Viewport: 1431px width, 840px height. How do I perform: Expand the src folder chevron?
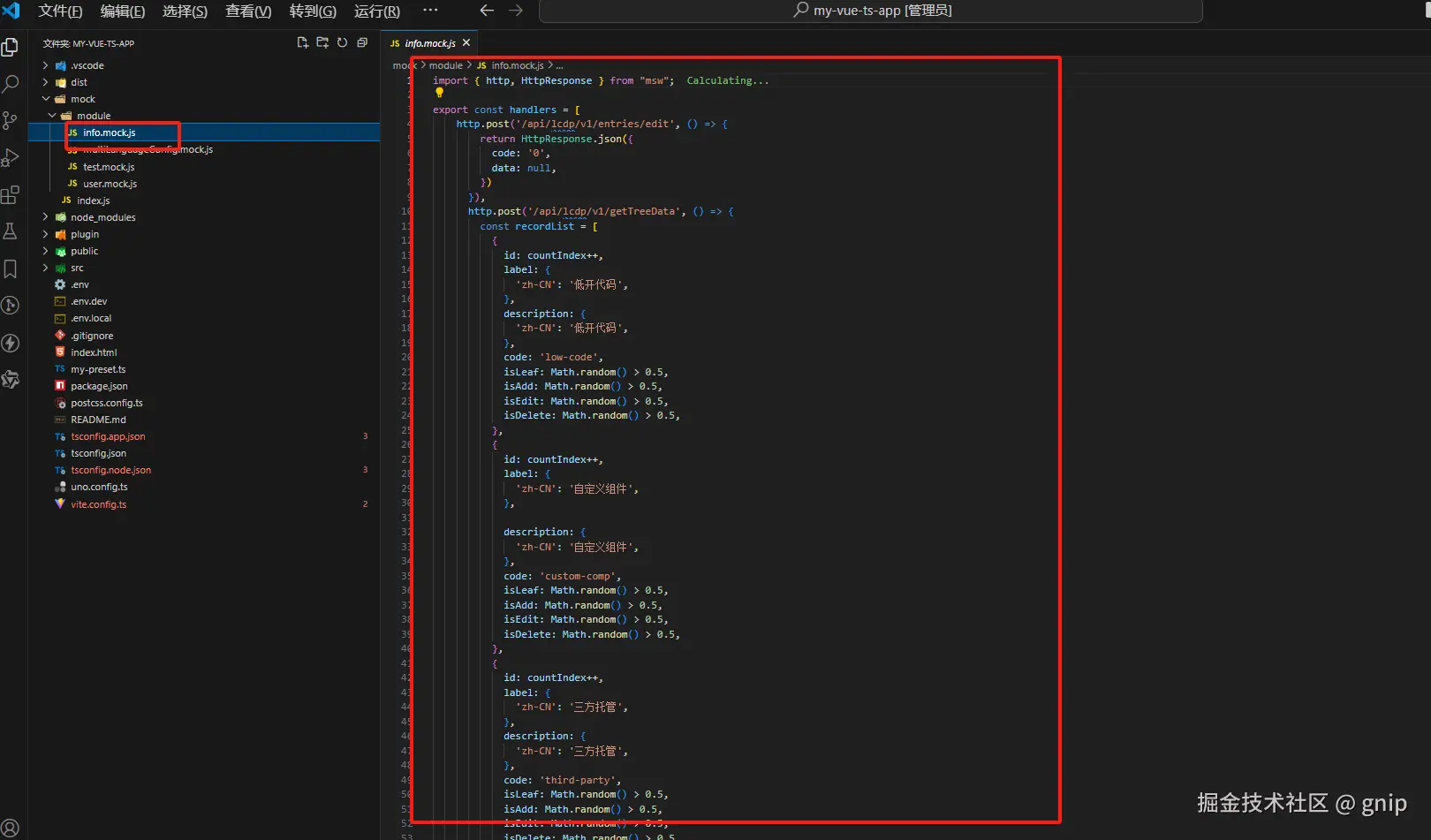coord(45,268)
